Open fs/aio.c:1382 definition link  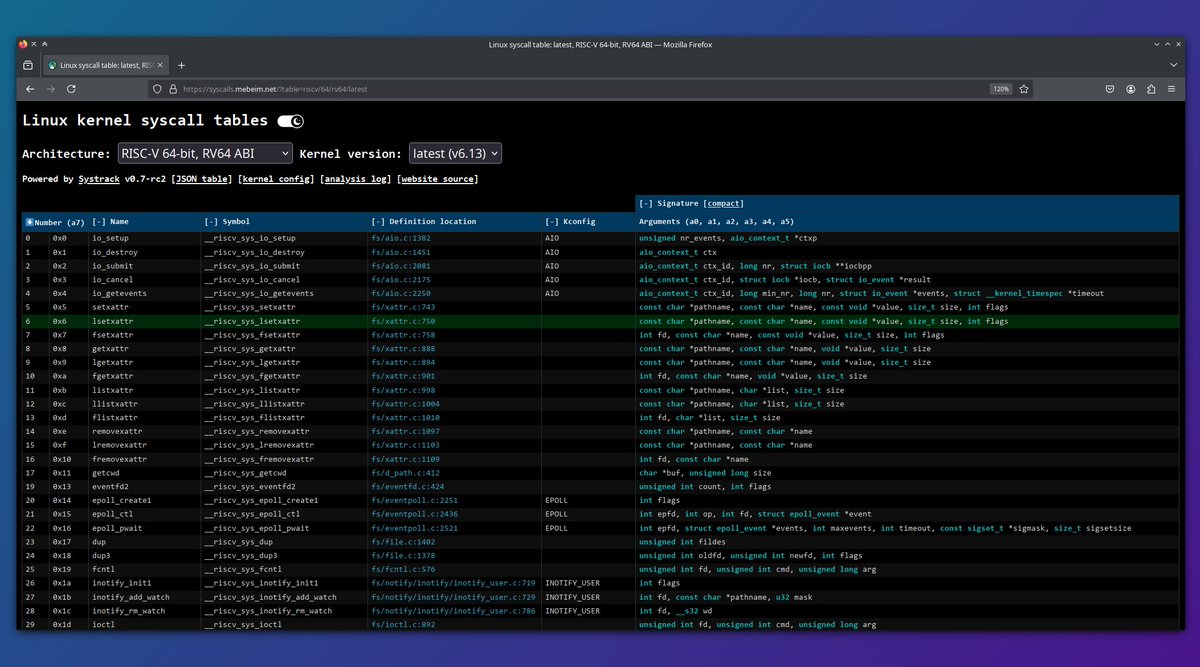(x=400, y=238)
